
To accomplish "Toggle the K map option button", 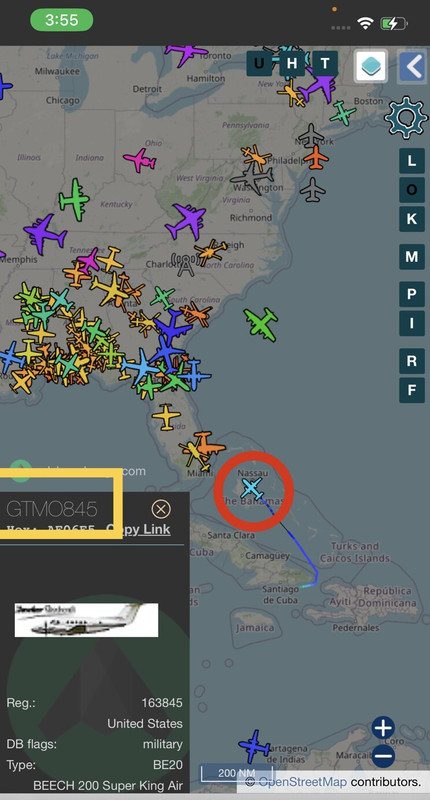I will click(x=412, y=219).
